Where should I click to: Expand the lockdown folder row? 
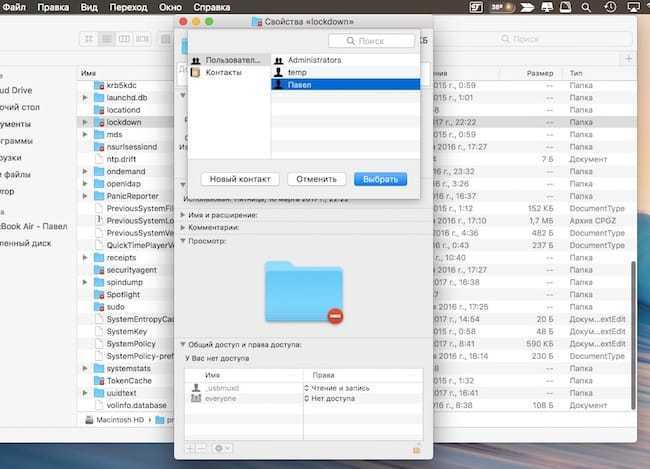85,122
